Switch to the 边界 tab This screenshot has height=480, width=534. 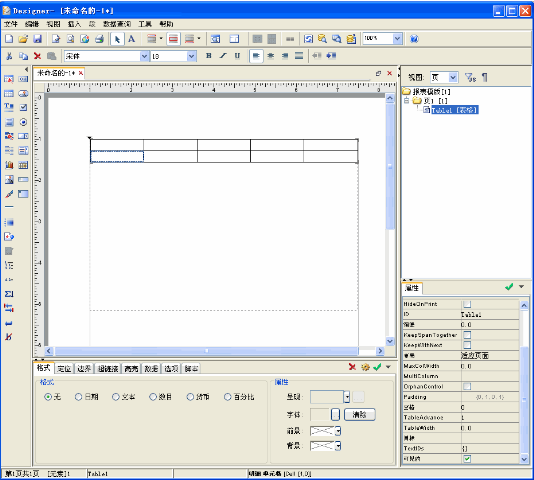84,369
